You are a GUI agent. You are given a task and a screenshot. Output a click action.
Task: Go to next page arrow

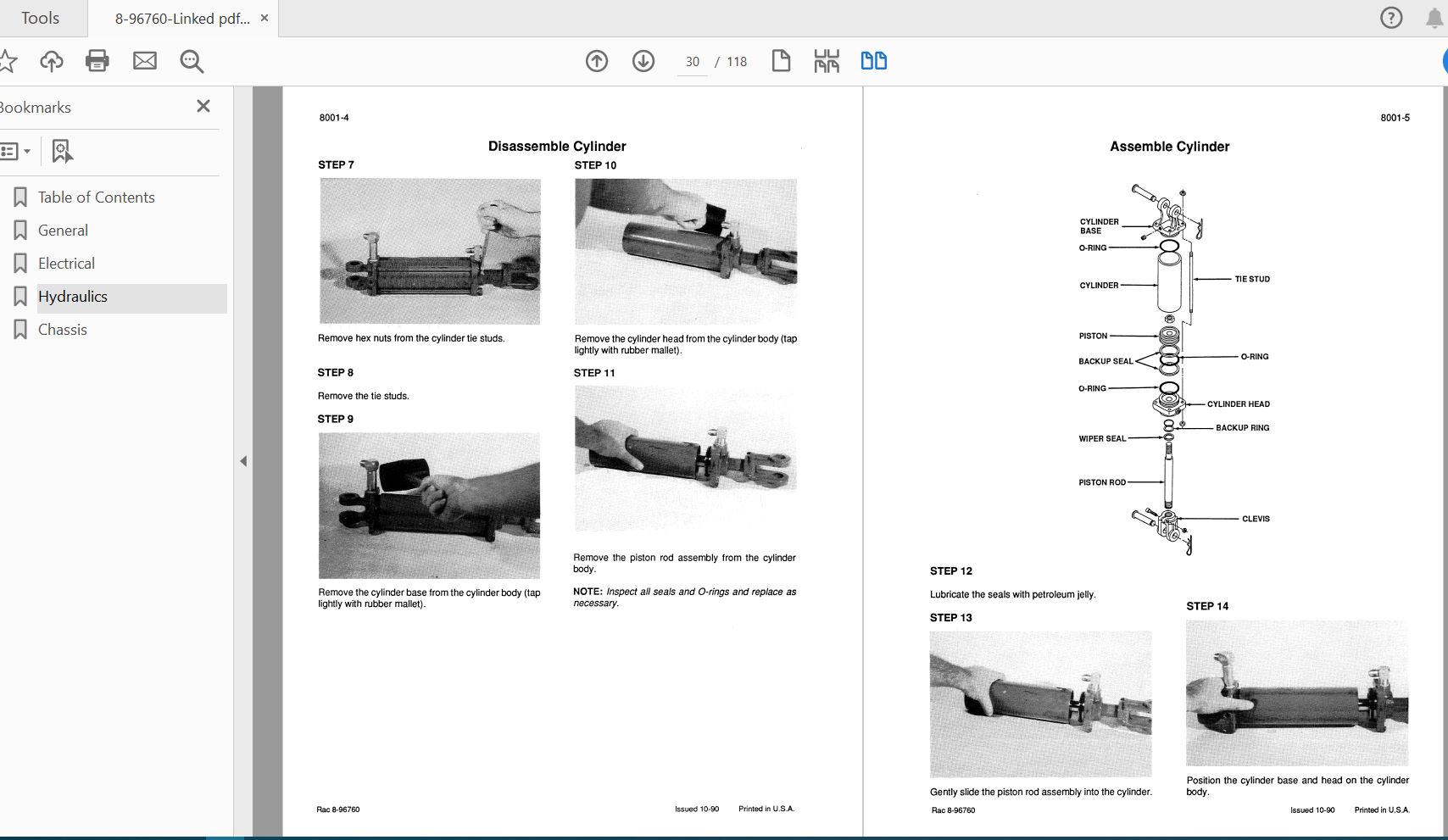click(x=643, y=61)
